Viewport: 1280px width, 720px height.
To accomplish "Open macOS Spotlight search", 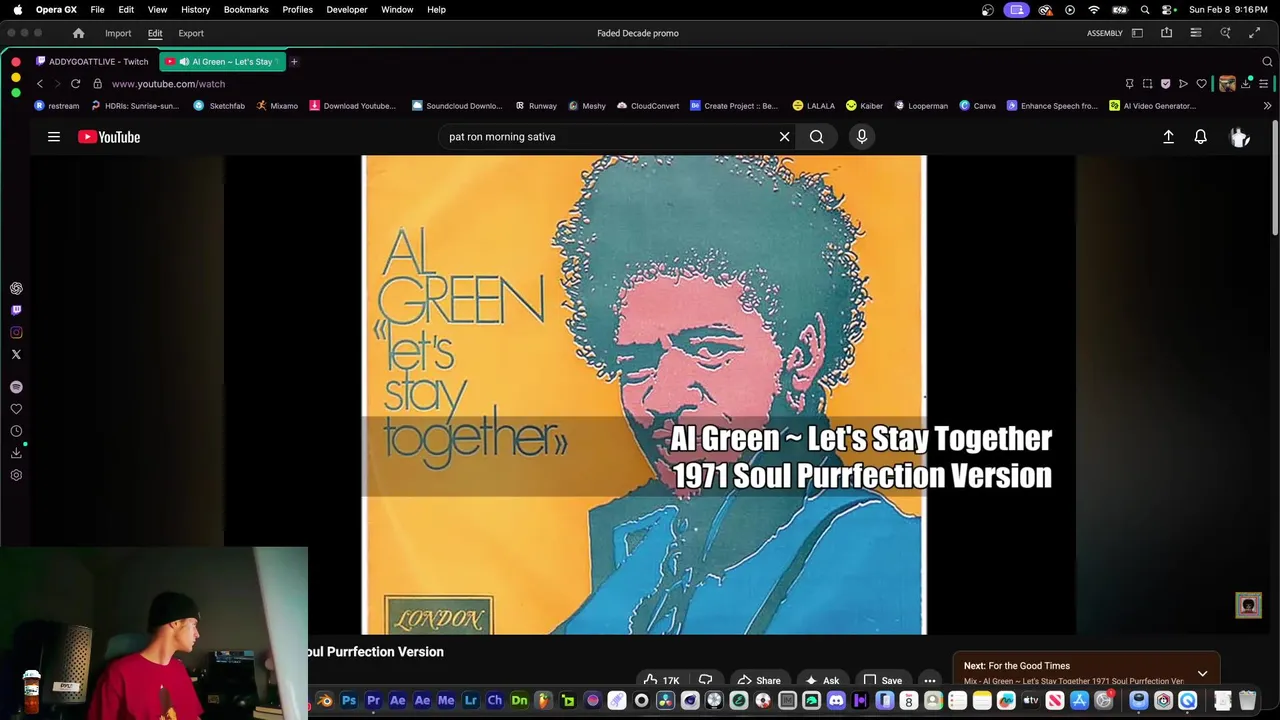I will [x=1145, y=9].
